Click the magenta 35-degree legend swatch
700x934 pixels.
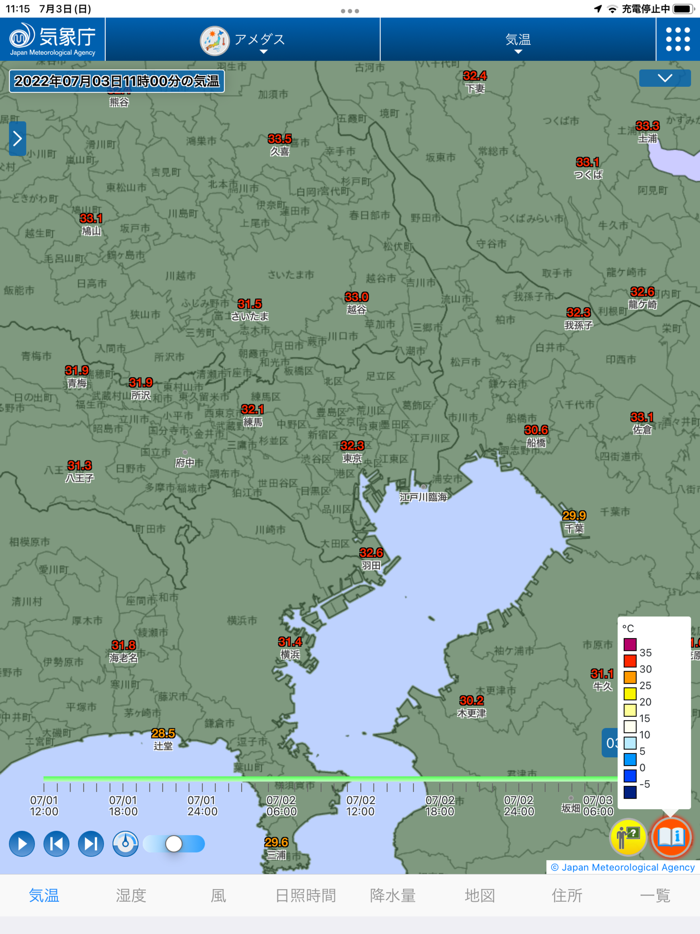tap(630, 645)
